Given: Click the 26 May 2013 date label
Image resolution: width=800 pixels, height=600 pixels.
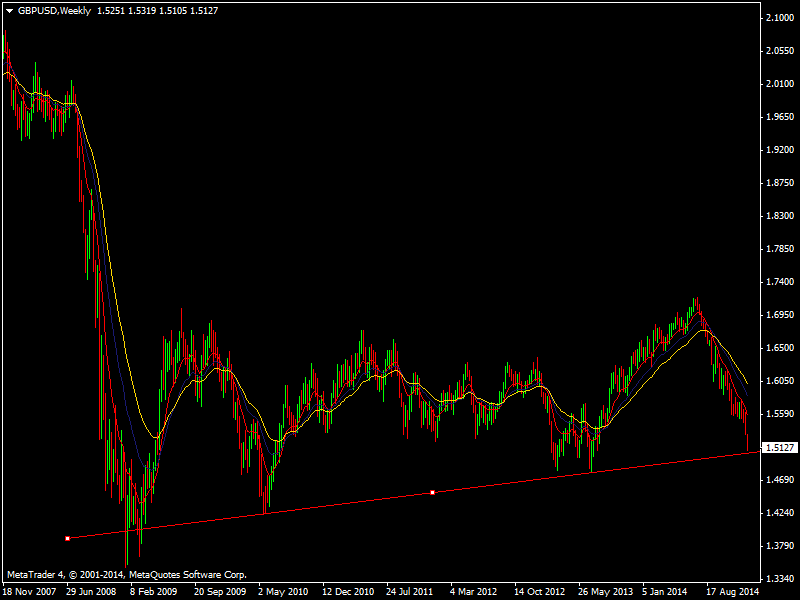Looking at the screenshot, I should click(x=605, y=592).
